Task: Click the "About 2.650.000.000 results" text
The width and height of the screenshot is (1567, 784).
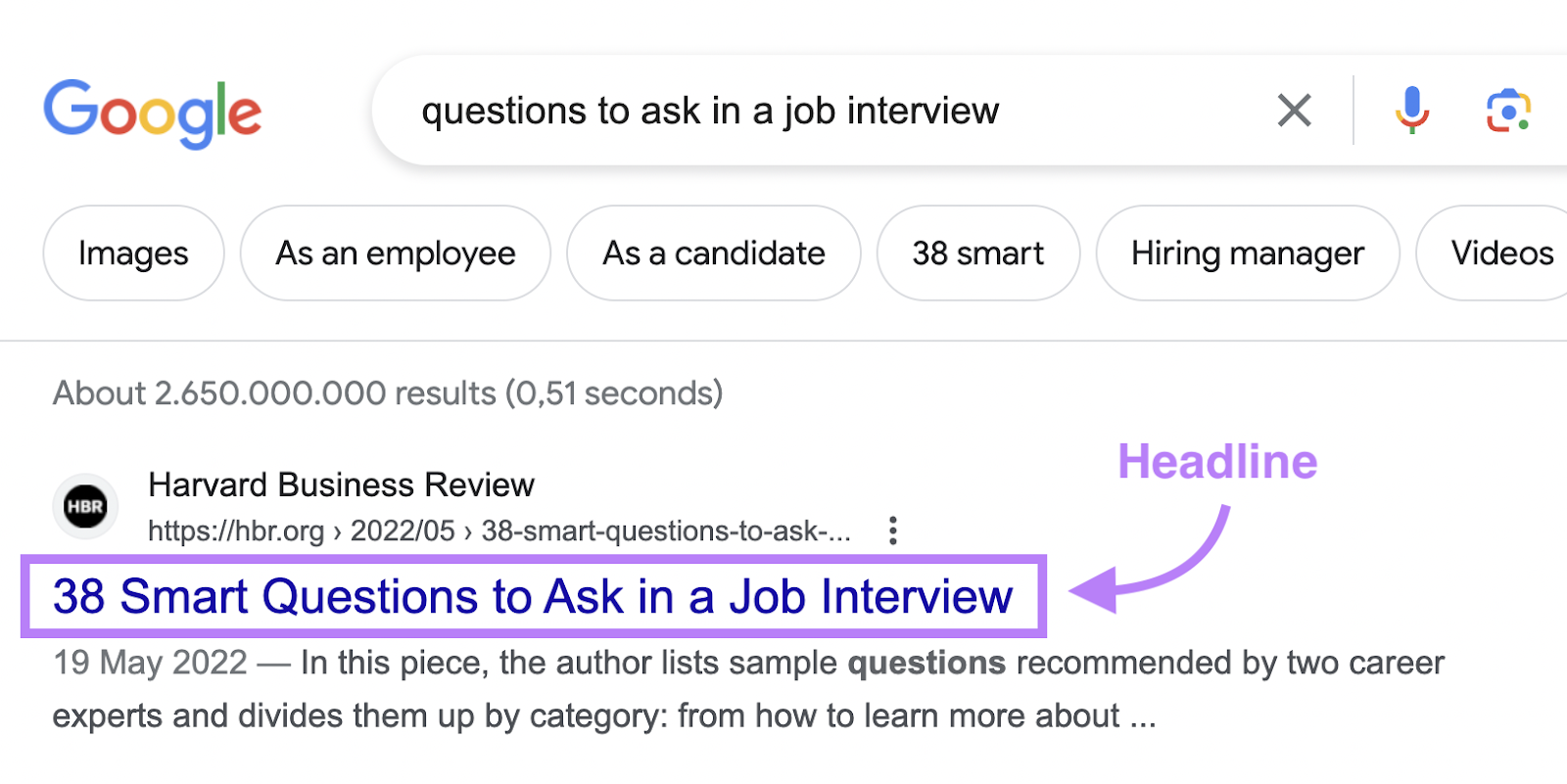Action: point(388,393)
